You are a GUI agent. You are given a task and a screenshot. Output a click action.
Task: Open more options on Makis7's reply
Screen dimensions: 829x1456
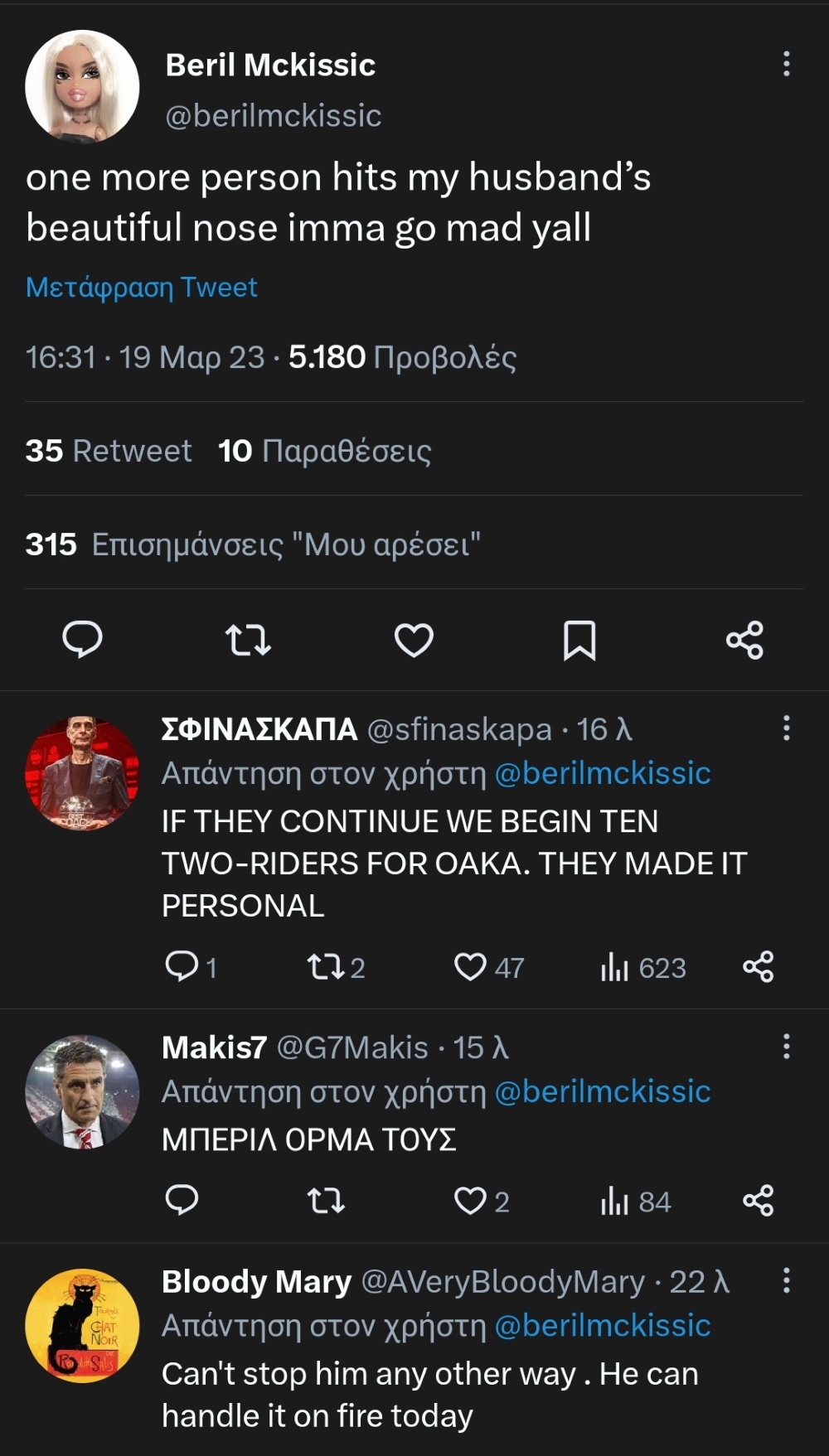[786, 1047]
